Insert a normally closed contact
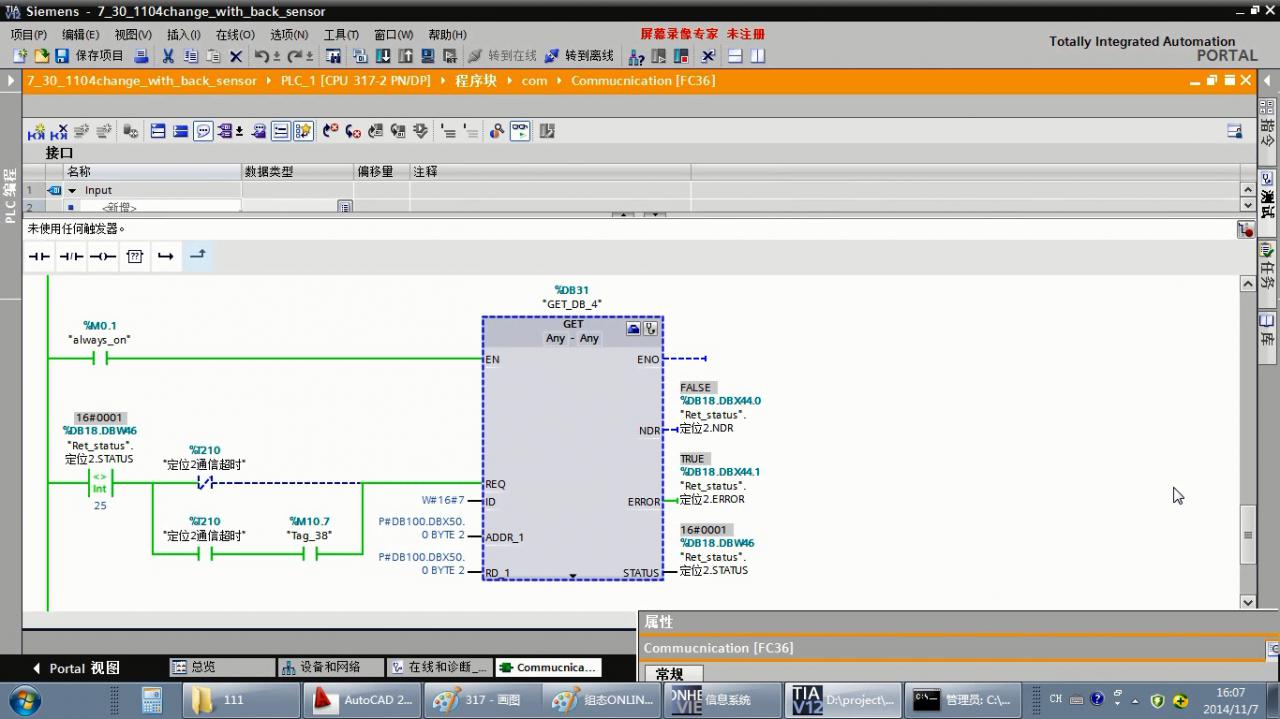 (x=71, y=256)
